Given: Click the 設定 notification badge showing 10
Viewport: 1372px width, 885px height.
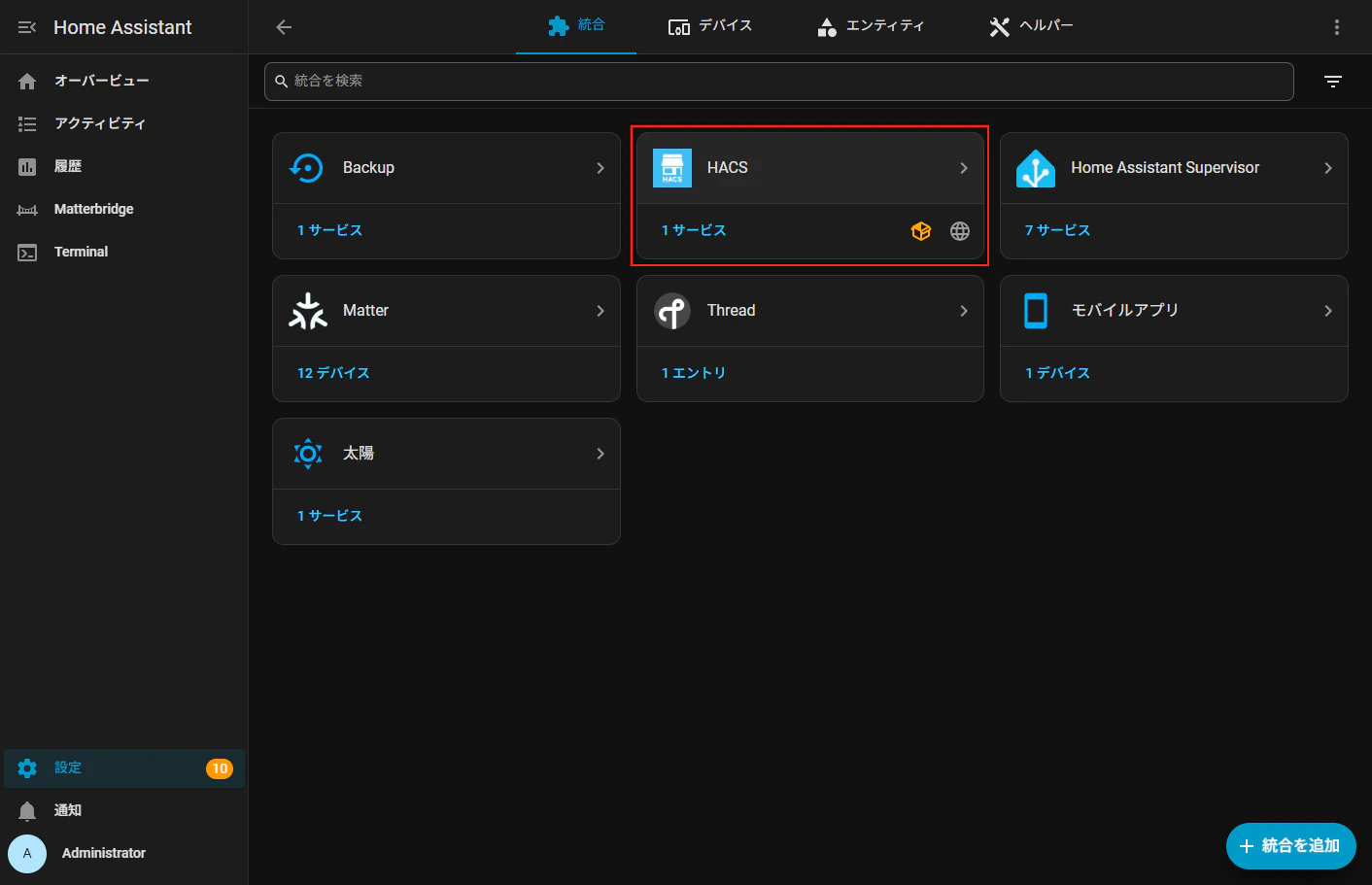Looking at the screenshot, I should [220, 768].
